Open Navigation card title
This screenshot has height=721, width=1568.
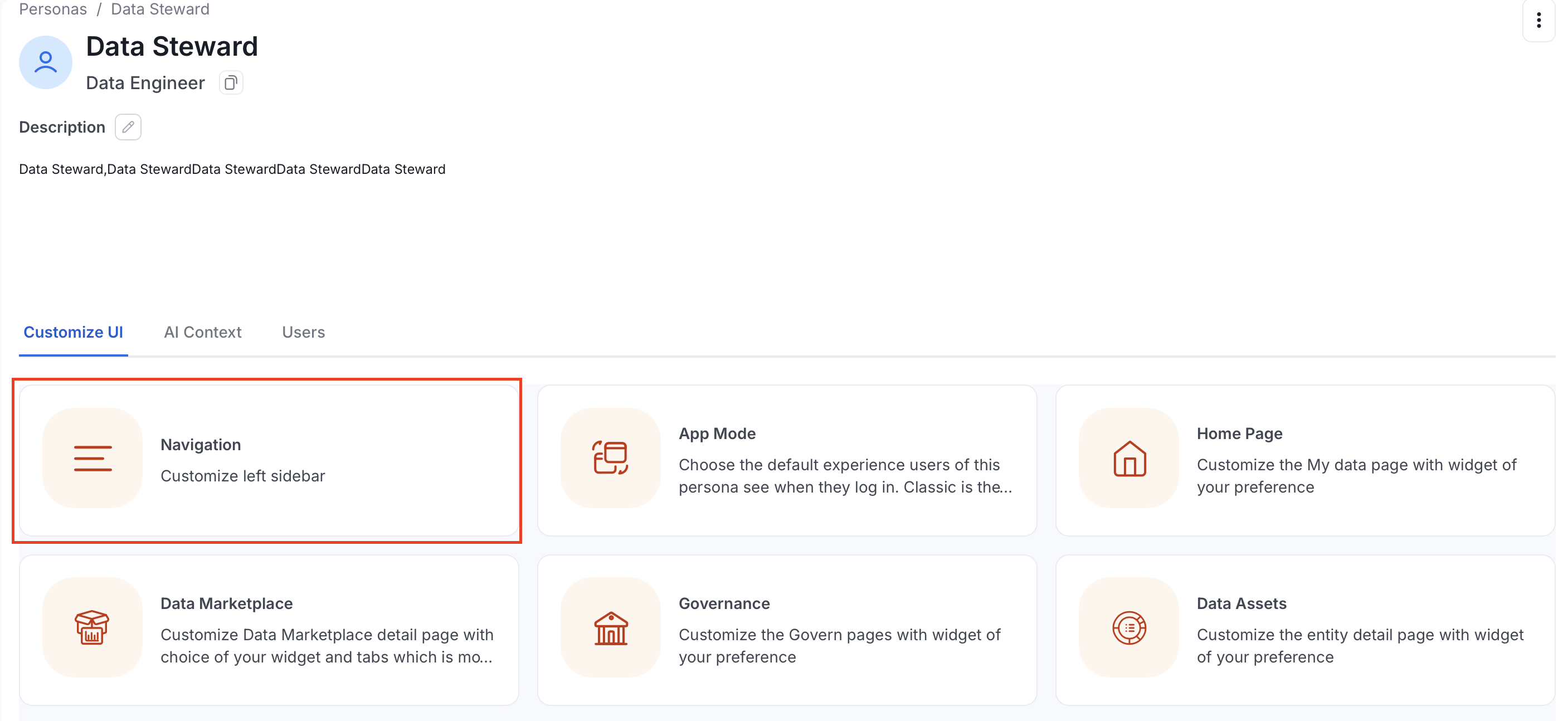(201, 445)
